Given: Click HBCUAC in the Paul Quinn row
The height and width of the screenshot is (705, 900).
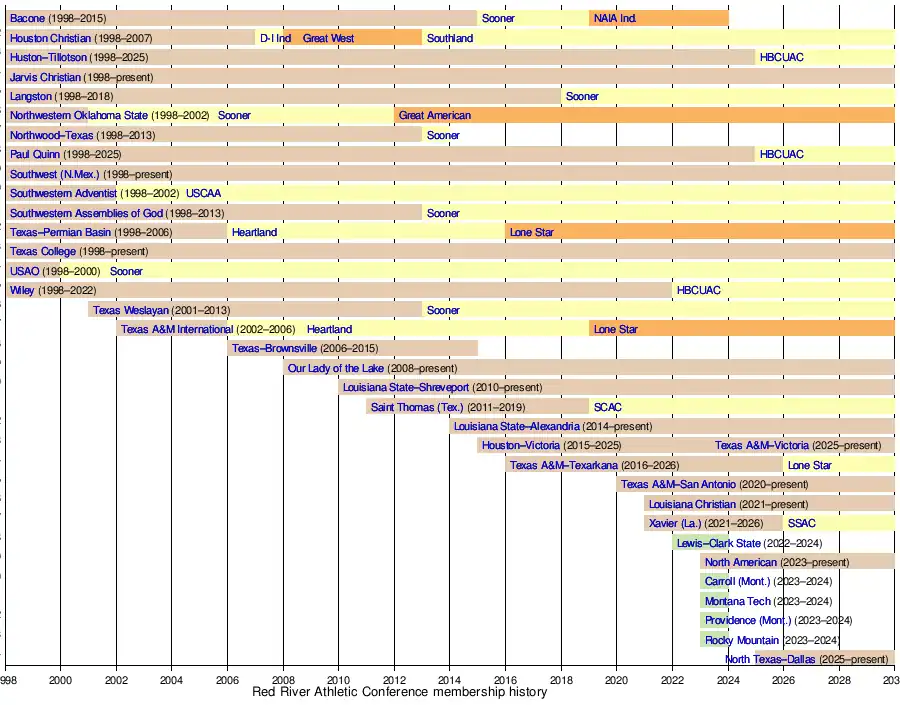Looking at the screenshot, I should point(782,154).
